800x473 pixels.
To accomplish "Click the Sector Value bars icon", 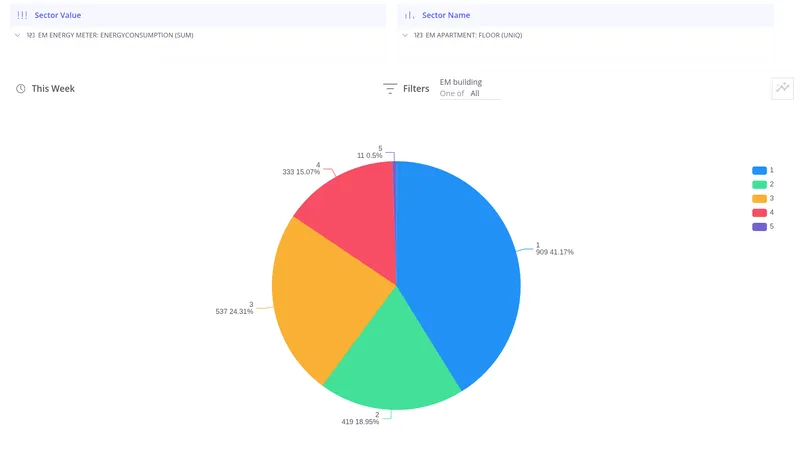I will tap(22, 15).
